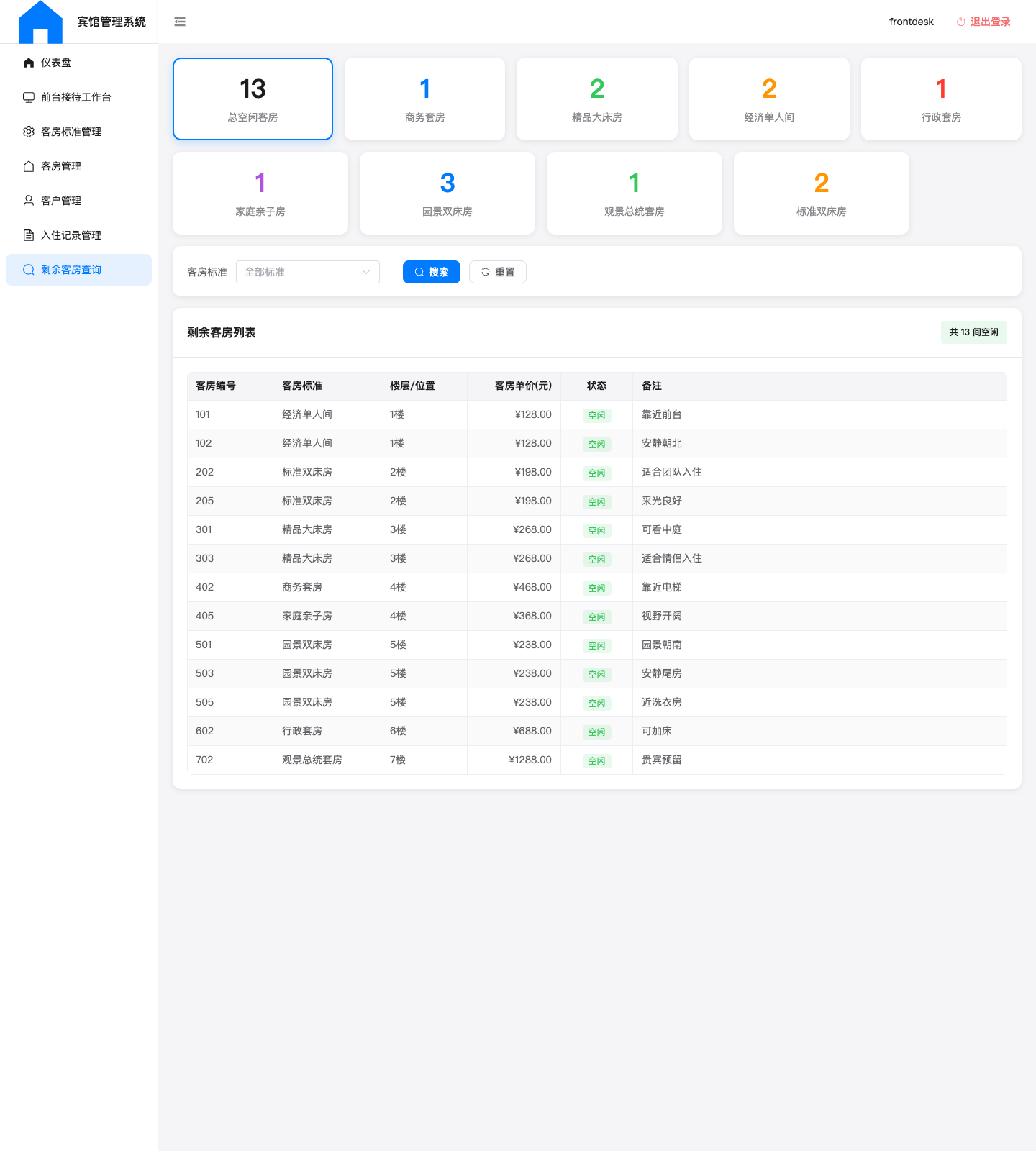Click the gear icon for 客房标准管理
The width and height of the screenshot is (1036, 1151).
click(x=29, y=132)
